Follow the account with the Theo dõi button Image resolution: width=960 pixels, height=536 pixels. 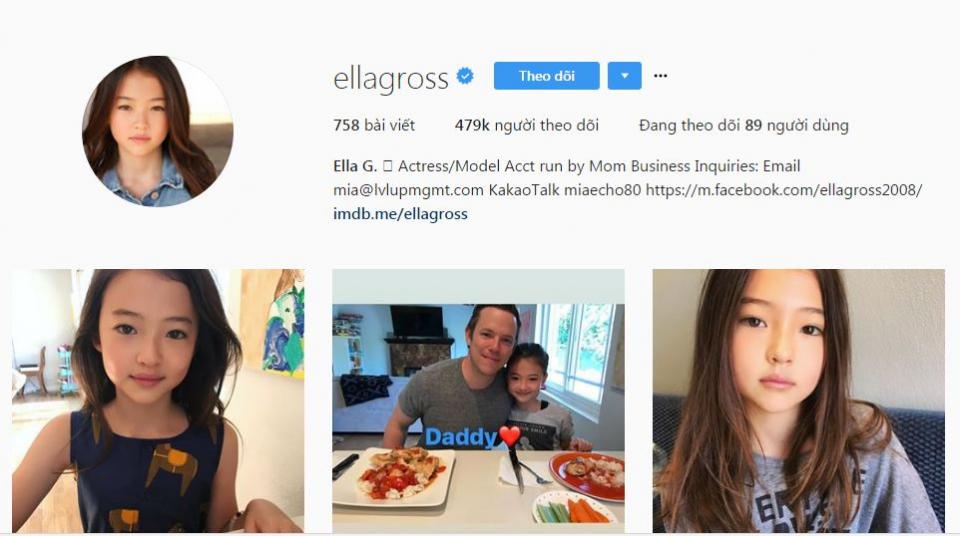(547, 76)
